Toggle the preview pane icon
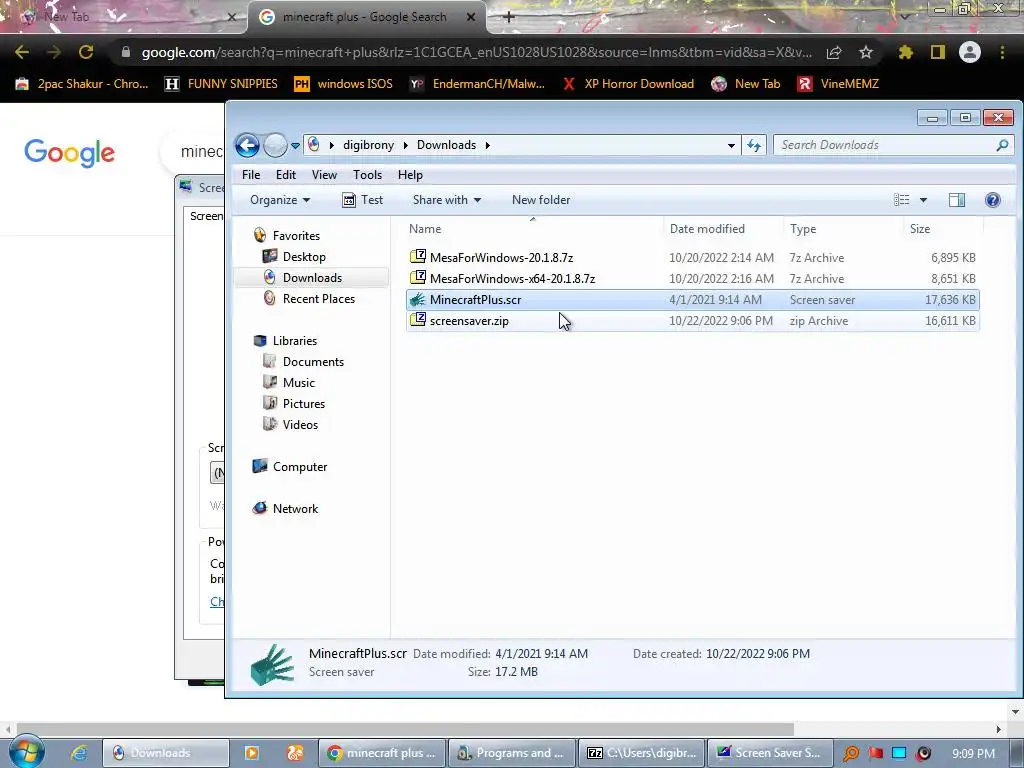Image resolution: width=1024 pixels, height=768 pixels. tap(957, 200)
